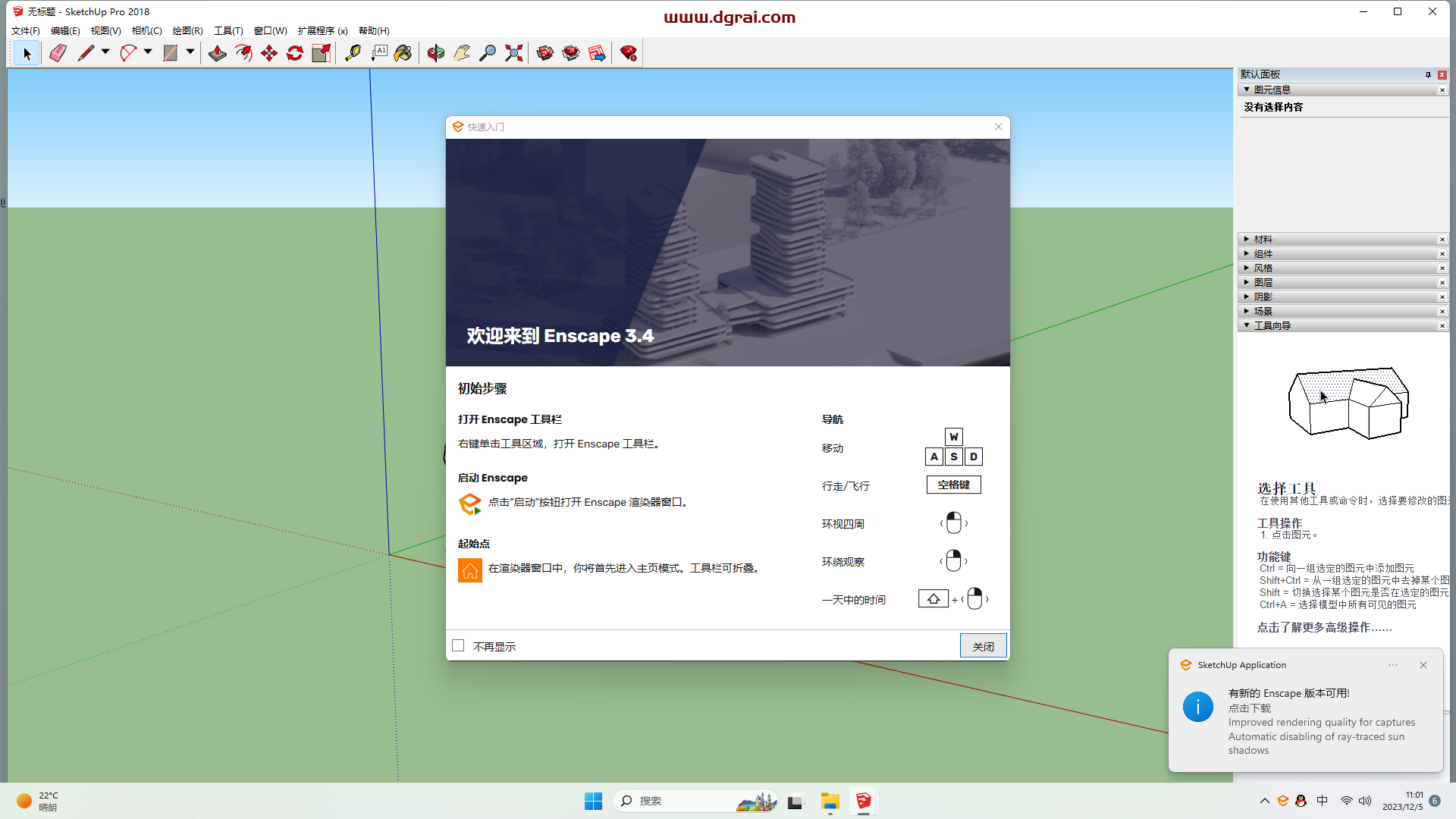This screenshot has height=819, width=1456.
Task: Click the Send to LayOut icon
Action: [x=597, y=53]
